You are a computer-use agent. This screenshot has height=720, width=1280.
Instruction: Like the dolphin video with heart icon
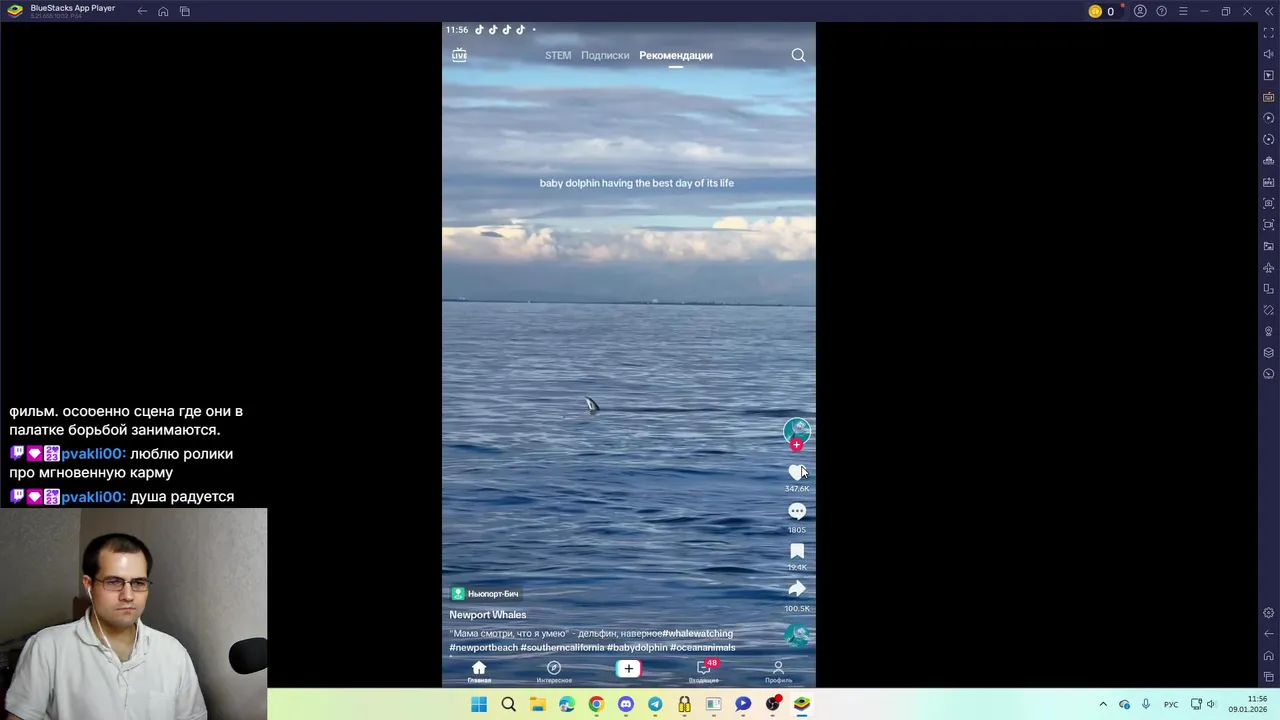click(x=796, y=472)
